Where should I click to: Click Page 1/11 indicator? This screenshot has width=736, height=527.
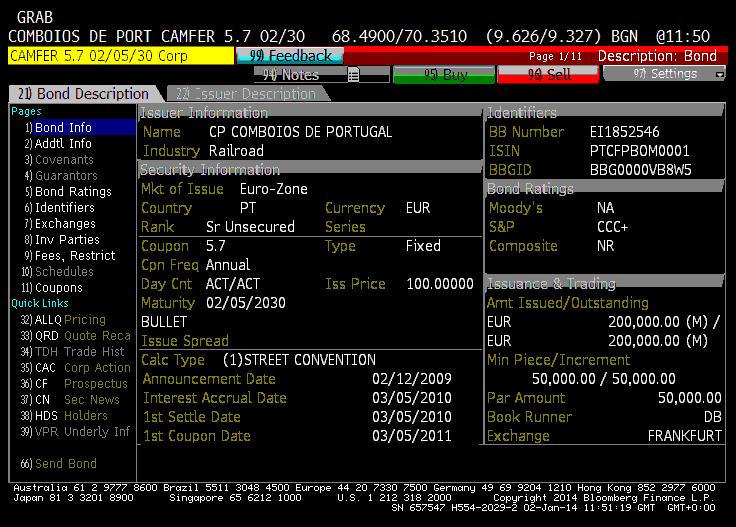coord(555,56)
